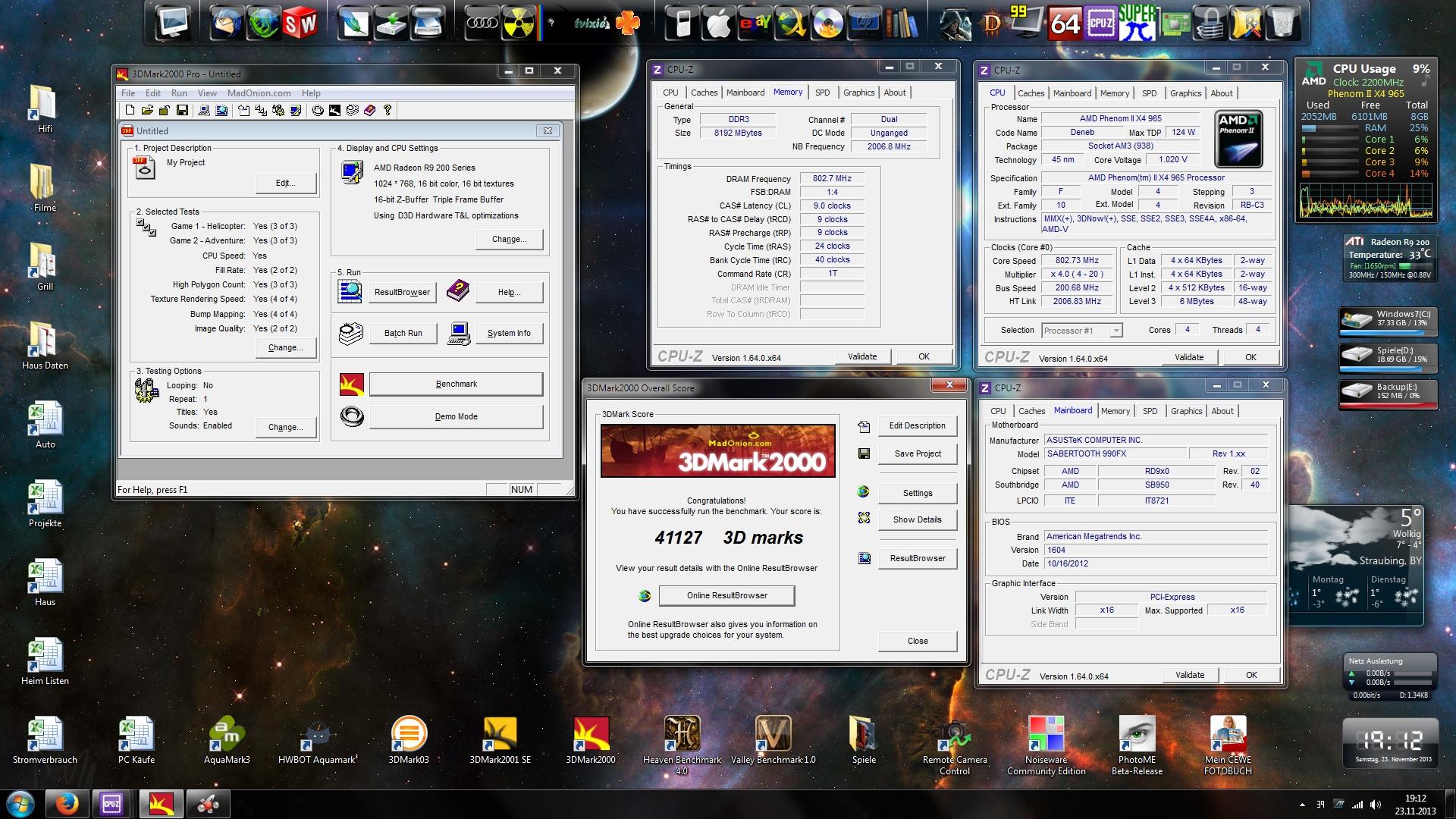Image resolution: width=1456 pixels, height=819 pixels.
Task: Click the Backup(E:) drive gadget
Action: click(x=1387, y=394)
